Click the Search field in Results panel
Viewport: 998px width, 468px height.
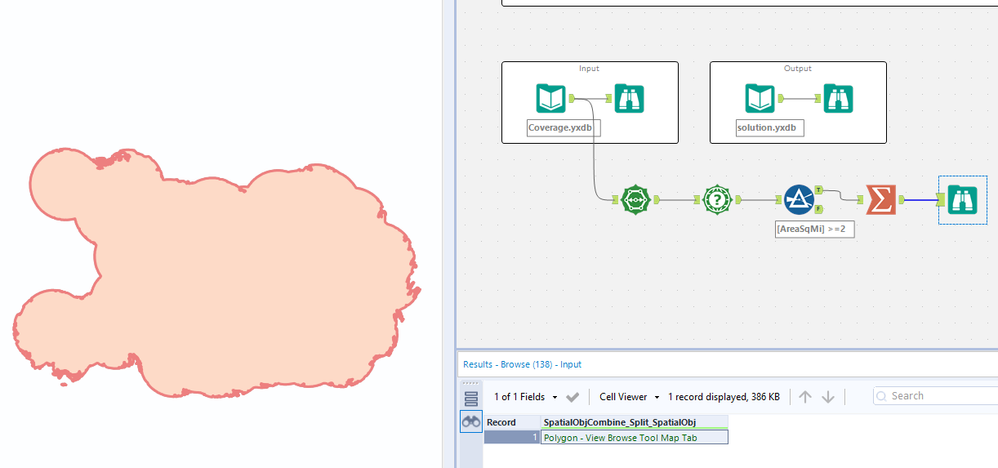[x=936, y=396]
